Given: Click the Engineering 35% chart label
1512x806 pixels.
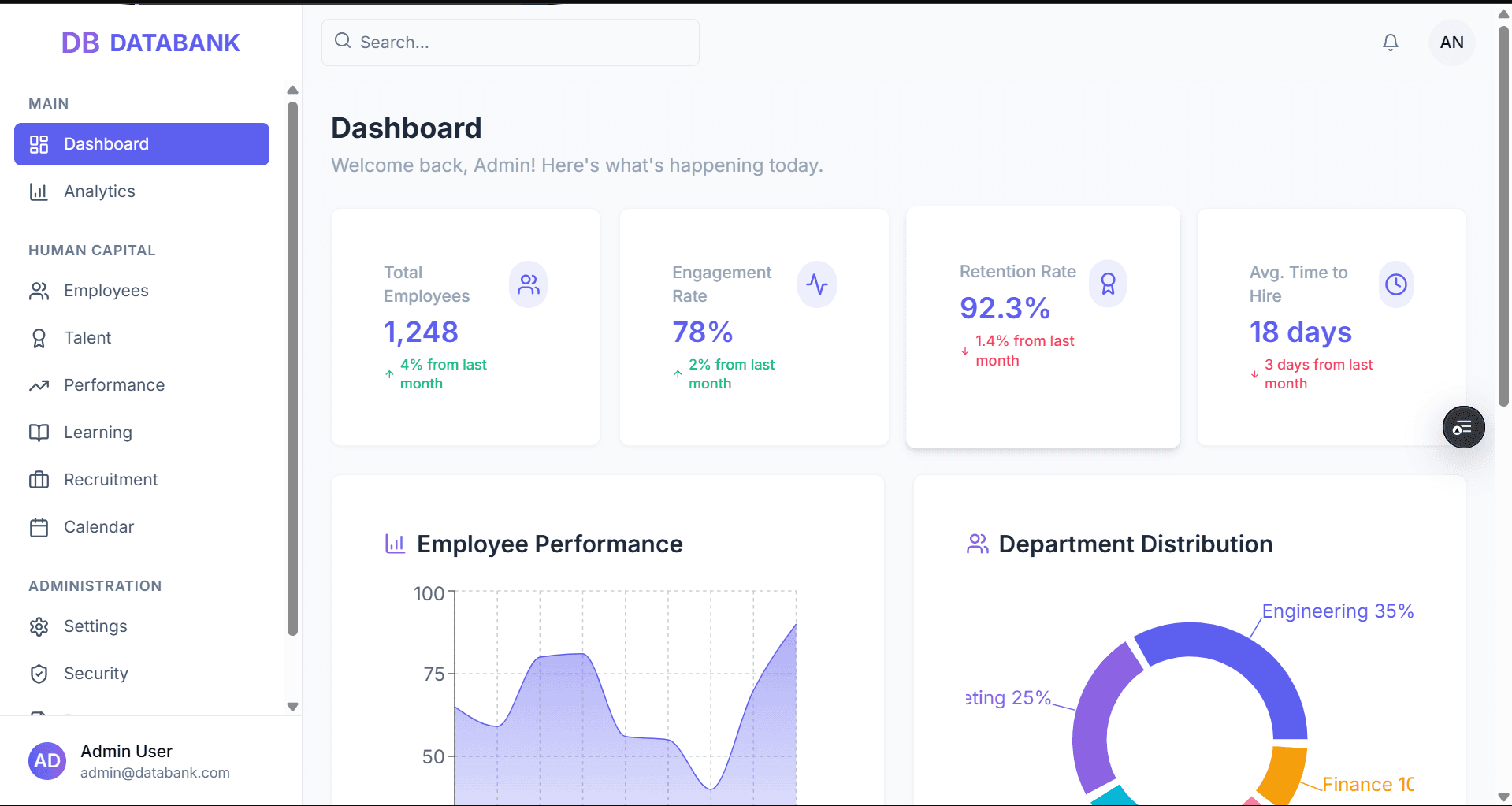Looking at the screenshot, I should (x=1338, y=611).
